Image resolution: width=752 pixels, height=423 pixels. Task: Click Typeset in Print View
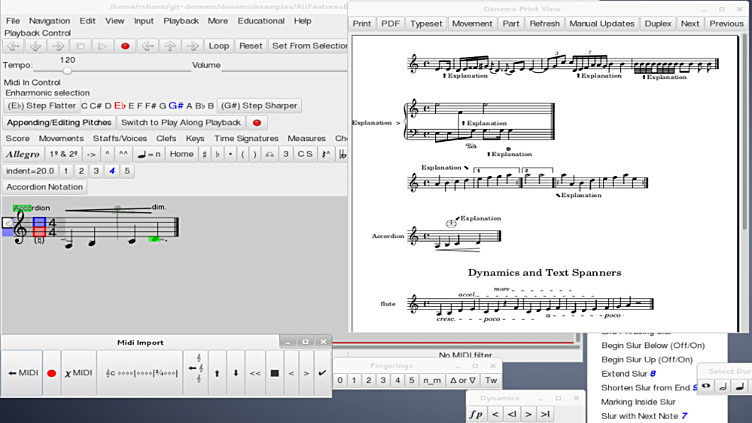point(425,23)
